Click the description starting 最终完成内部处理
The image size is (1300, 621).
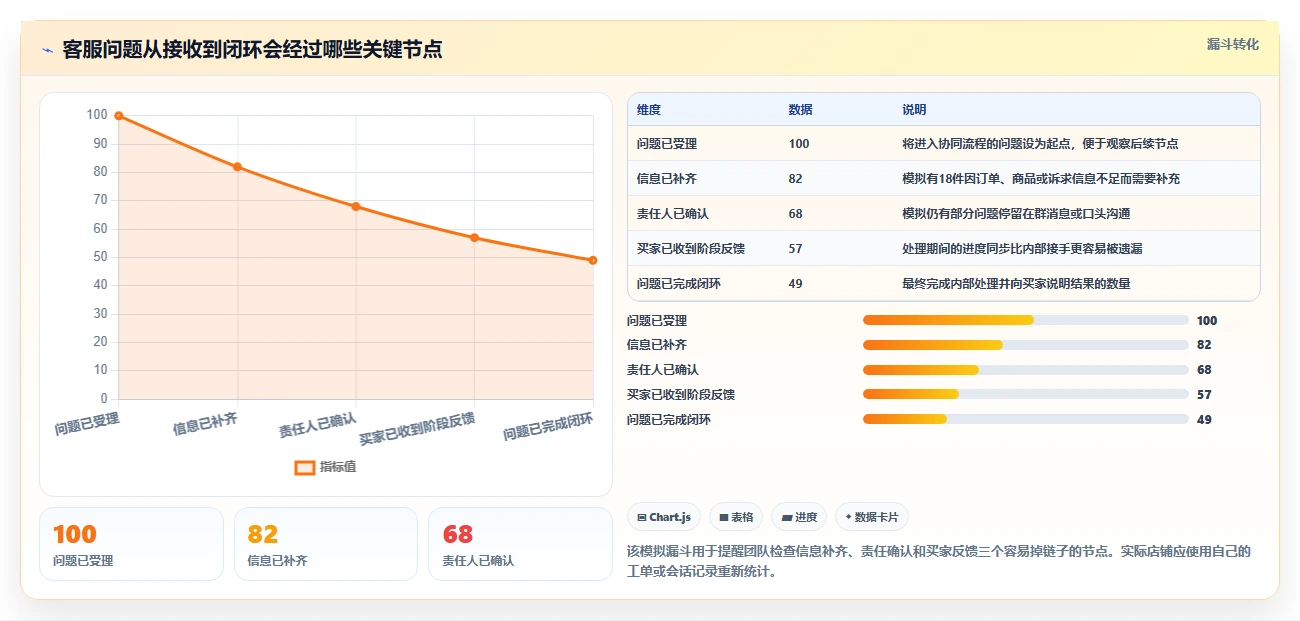point(1016,284)
